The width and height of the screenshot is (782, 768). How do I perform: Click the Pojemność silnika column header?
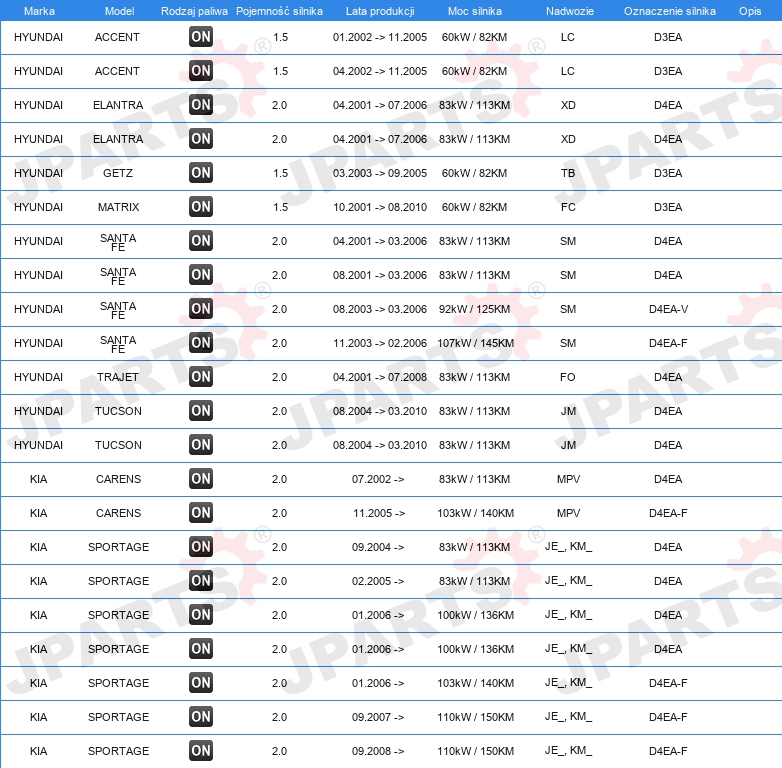(279, 11)
